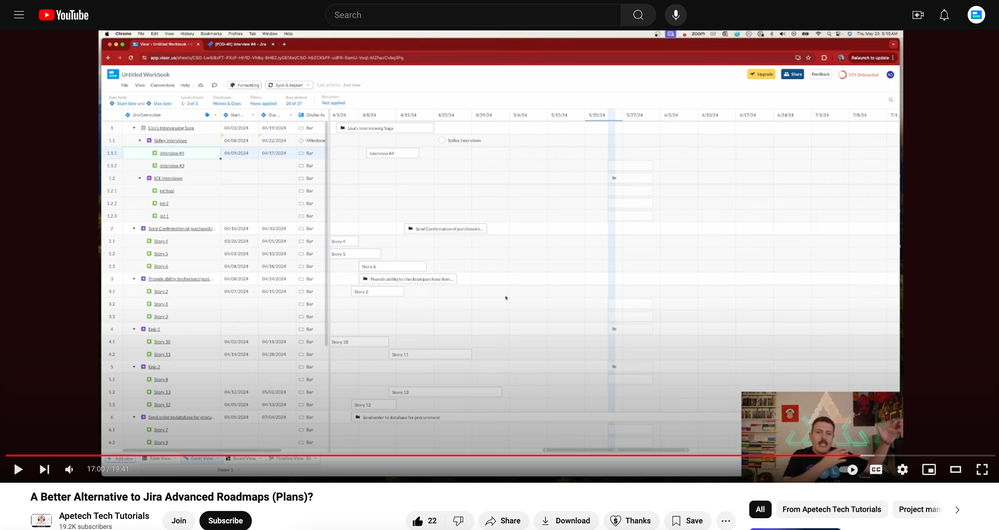Open the File menu in Visor
The image size is (999, 530).
point(125,85)
